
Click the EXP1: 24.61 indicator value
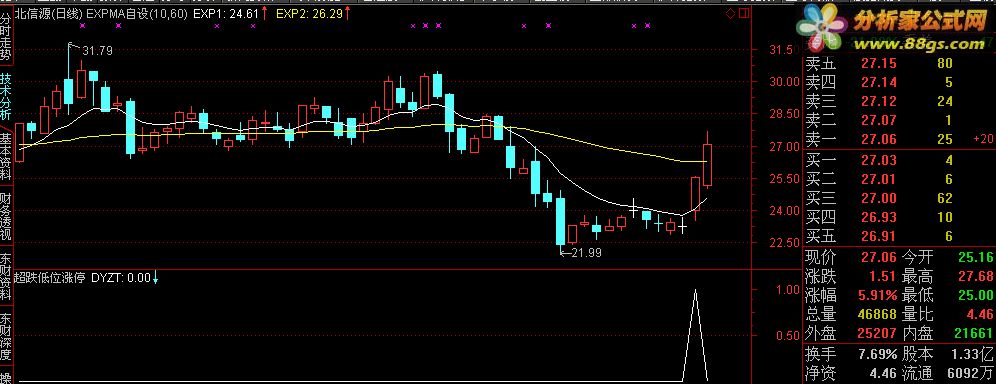click(225, 13)
